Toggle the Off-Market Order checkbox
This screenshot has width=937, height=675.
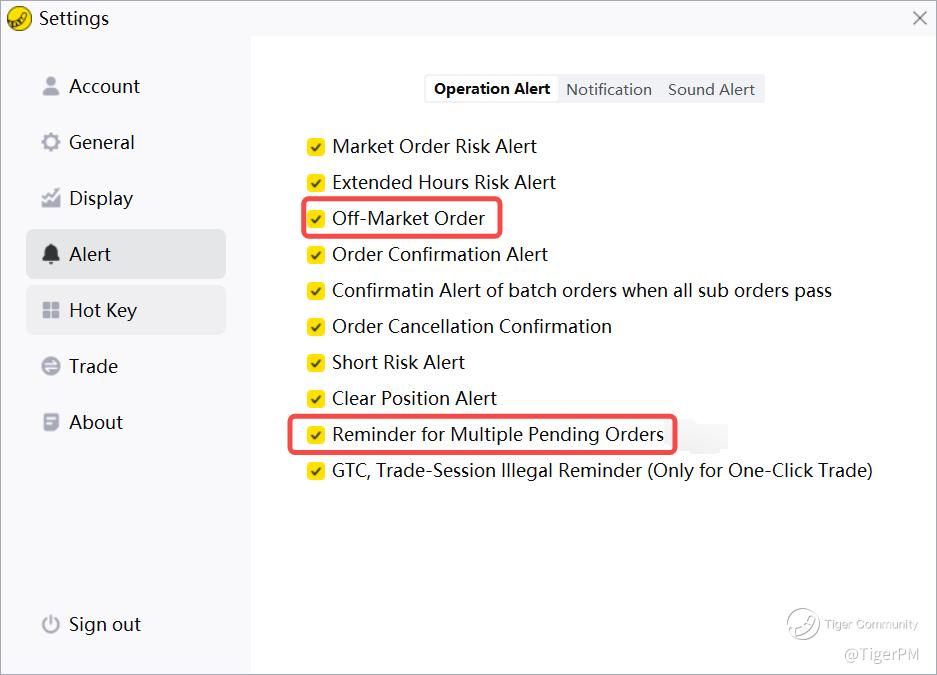(316, 219)
